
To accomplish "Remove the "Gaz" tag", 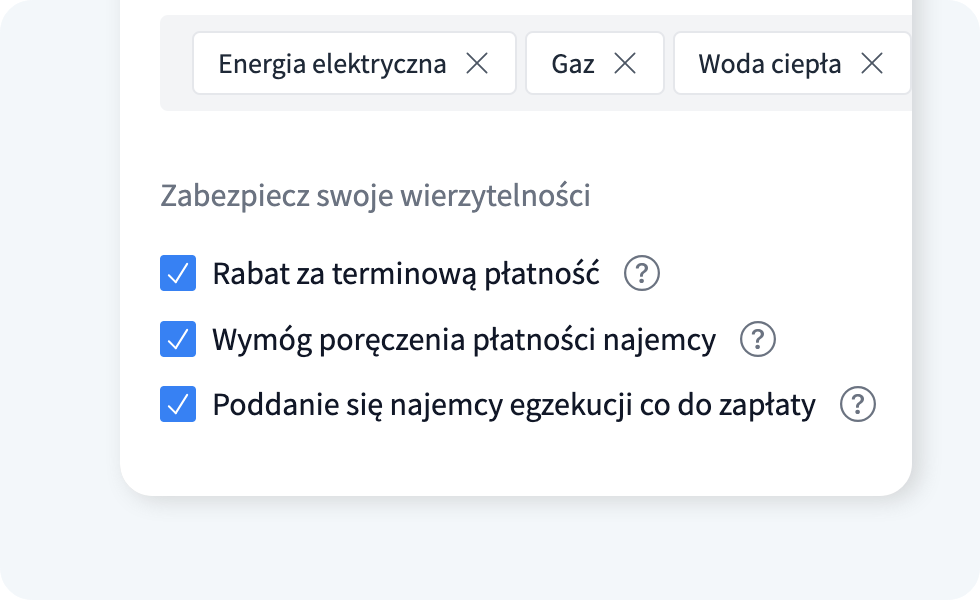I will tap(627, 62).
